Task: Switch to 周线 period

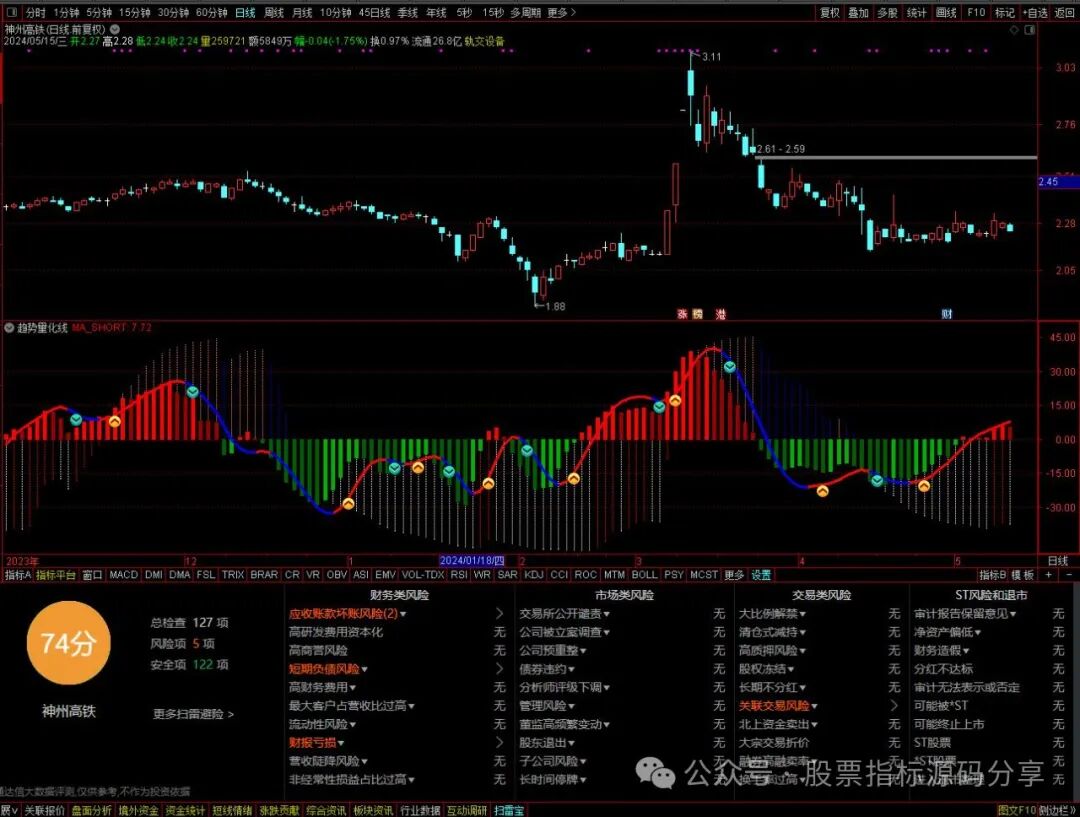Action: 274,12
